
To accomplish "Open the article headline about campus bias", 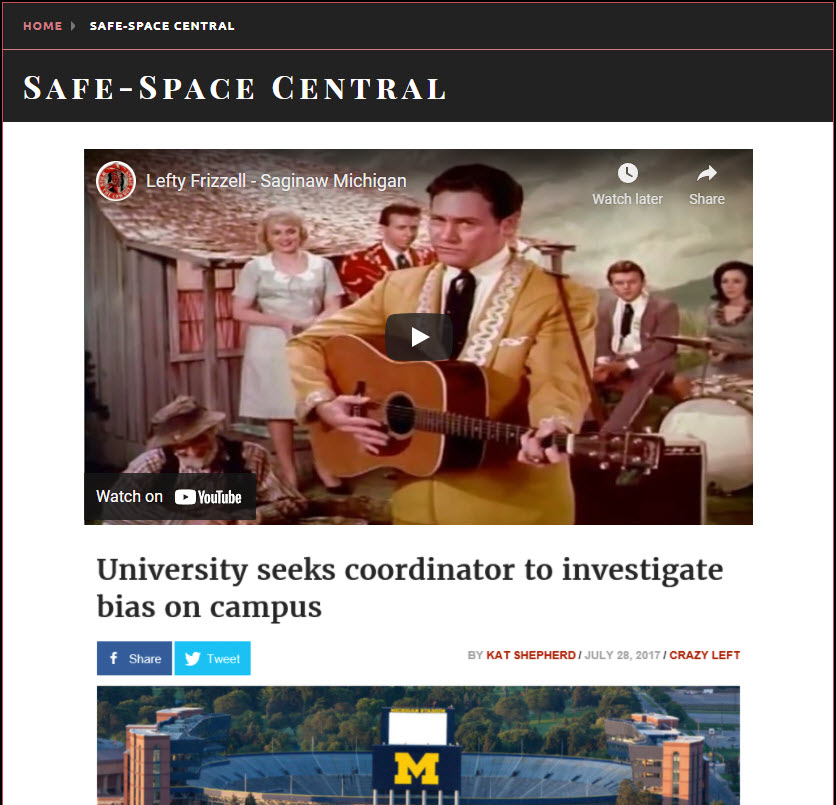I will coord(409,587).
